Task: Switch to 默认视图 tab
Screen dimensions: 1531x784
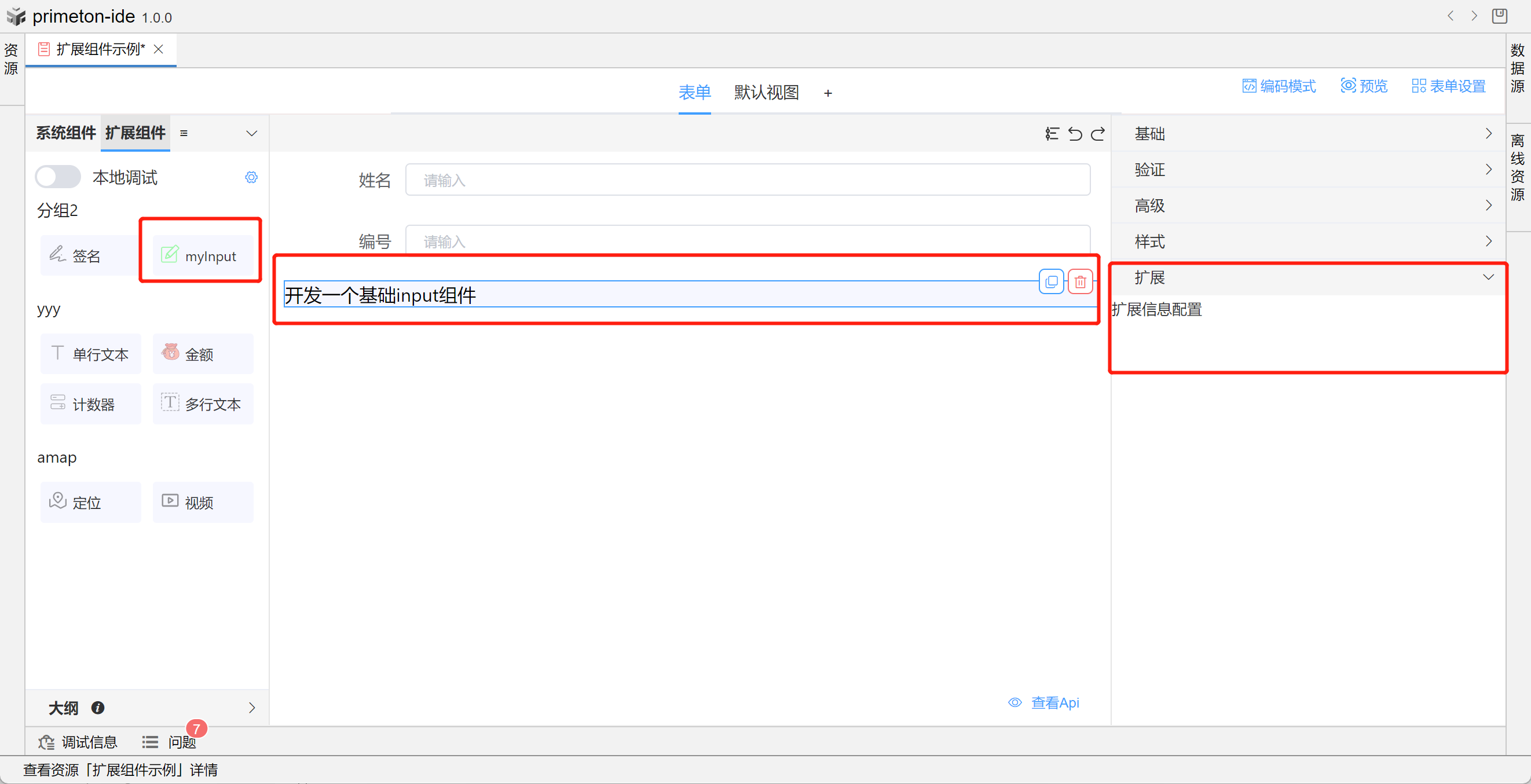Action: pyautogui.click(x=766, y=92)
